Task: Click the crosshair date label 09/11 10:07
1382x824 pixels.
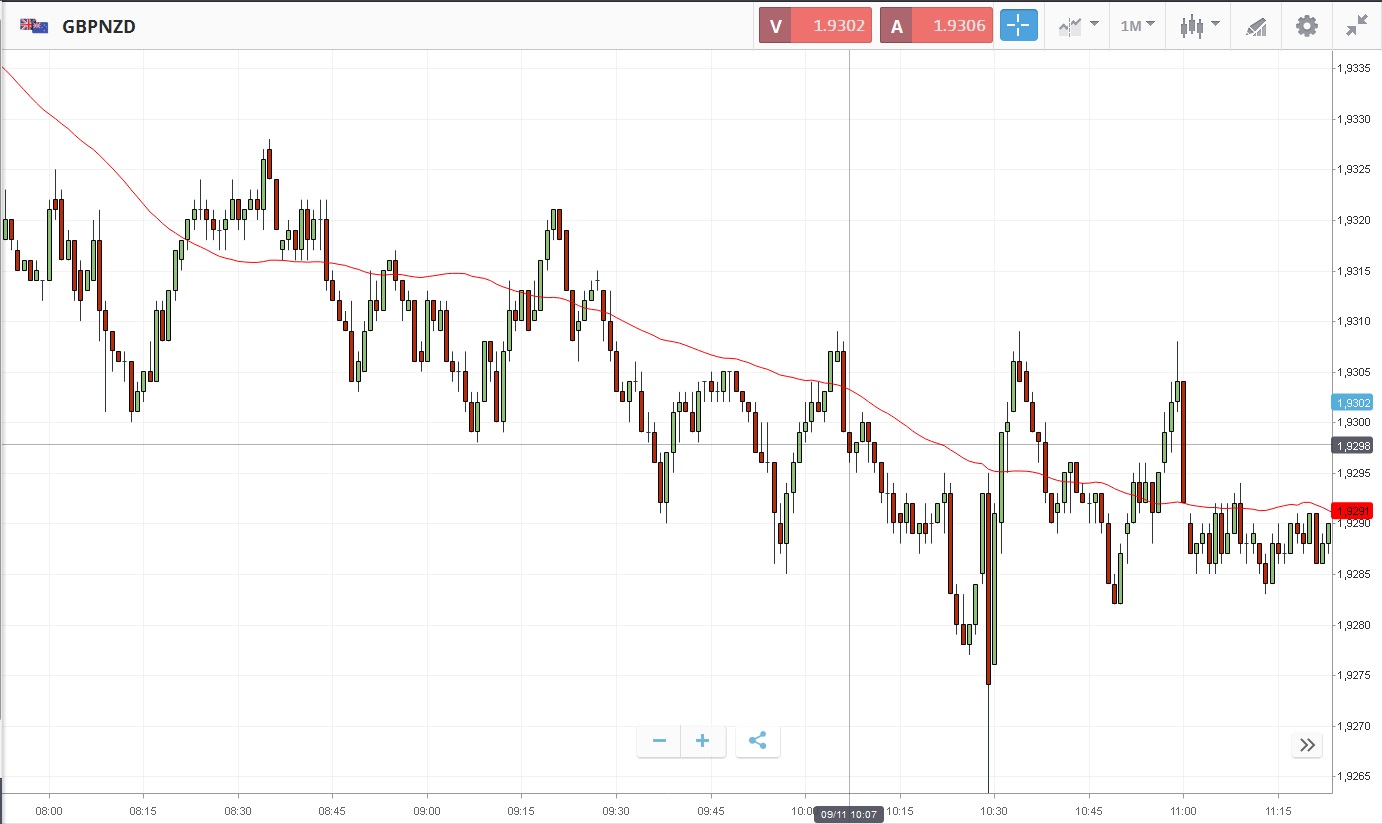Action: pyautogui.click(x=850, y=814)
